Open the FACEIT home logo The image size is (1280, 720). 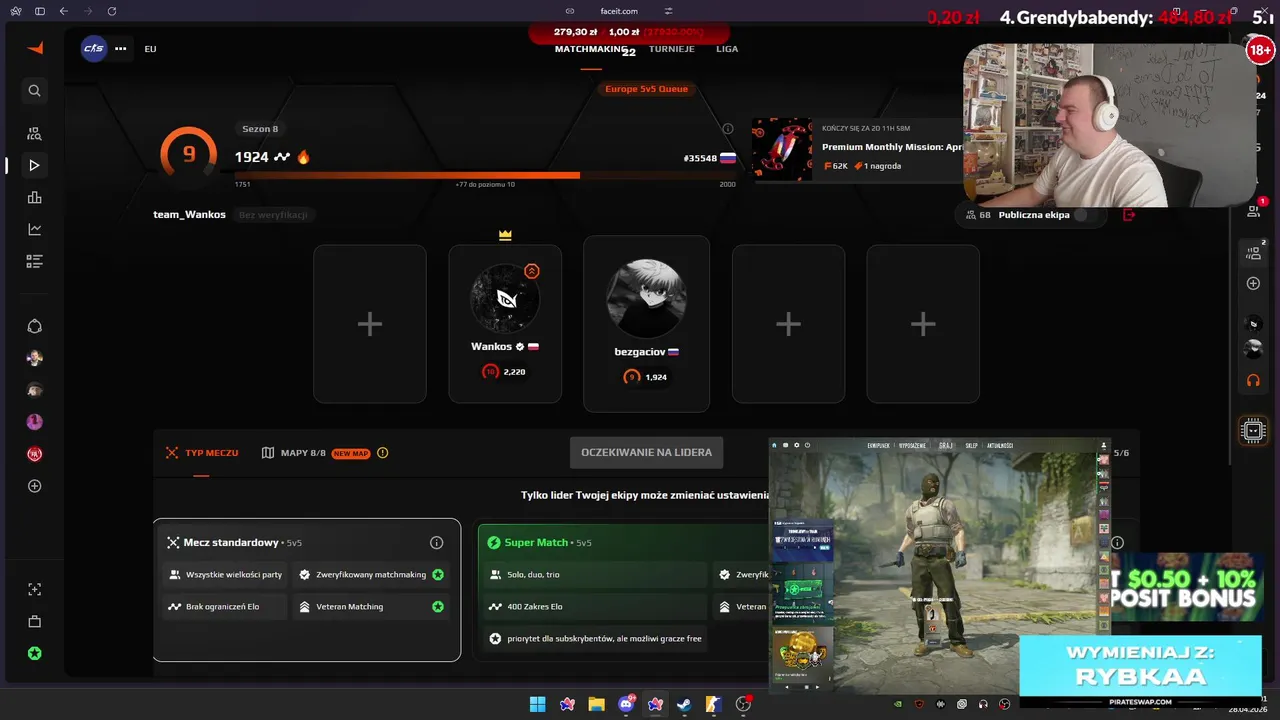35,48
